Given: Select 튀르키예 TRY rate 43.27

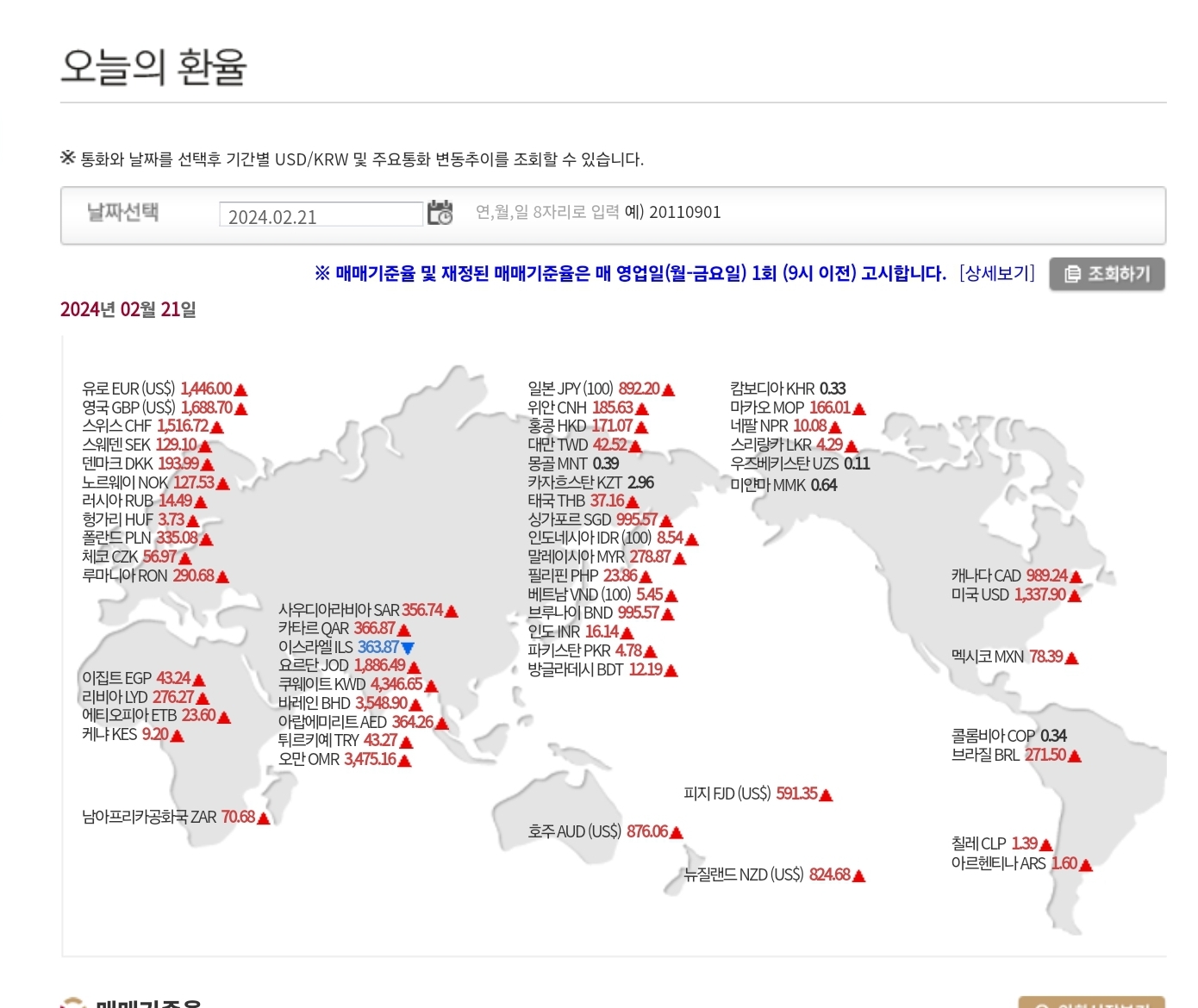Looking at the screenshot, I should pyautogui.click(x=380, y=741).
